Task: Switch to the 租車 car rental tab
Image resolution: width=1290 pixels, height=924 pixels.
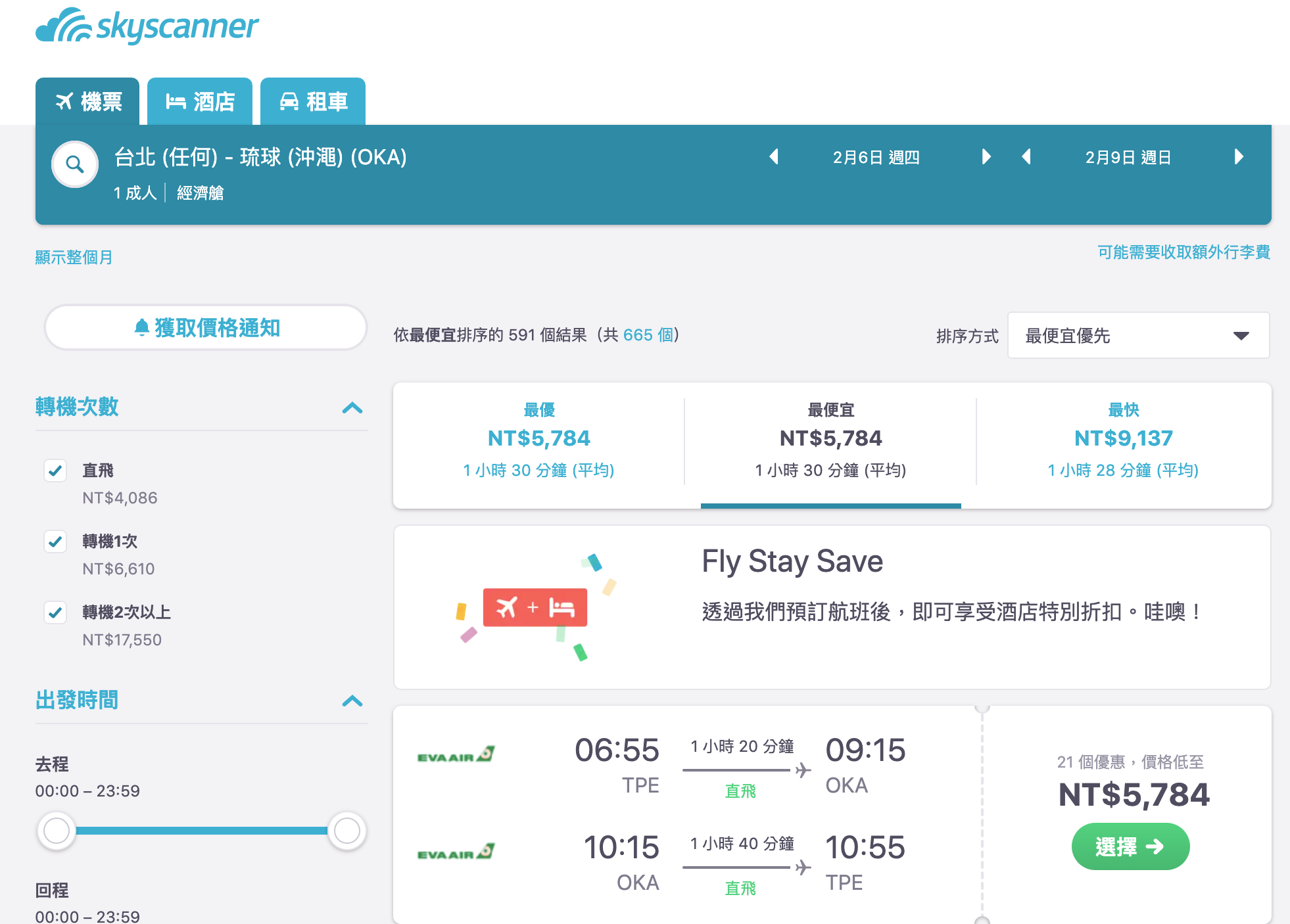Action: pos(313,101)
